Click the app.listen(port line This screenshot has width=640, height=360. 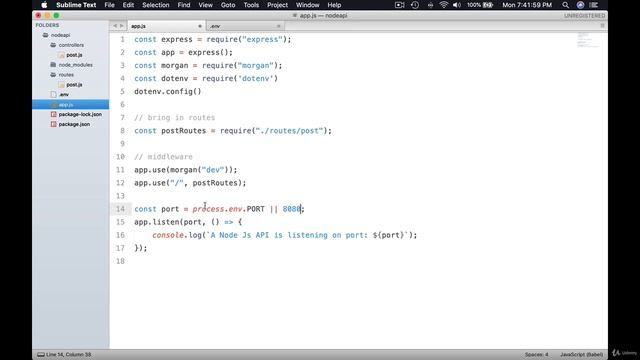point(188,222)
